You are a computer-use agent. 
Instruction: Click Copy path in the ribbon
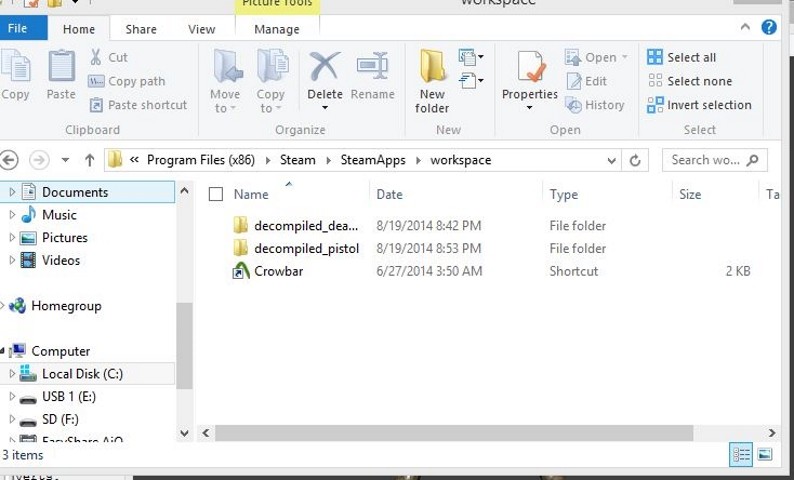coord(127,81)
